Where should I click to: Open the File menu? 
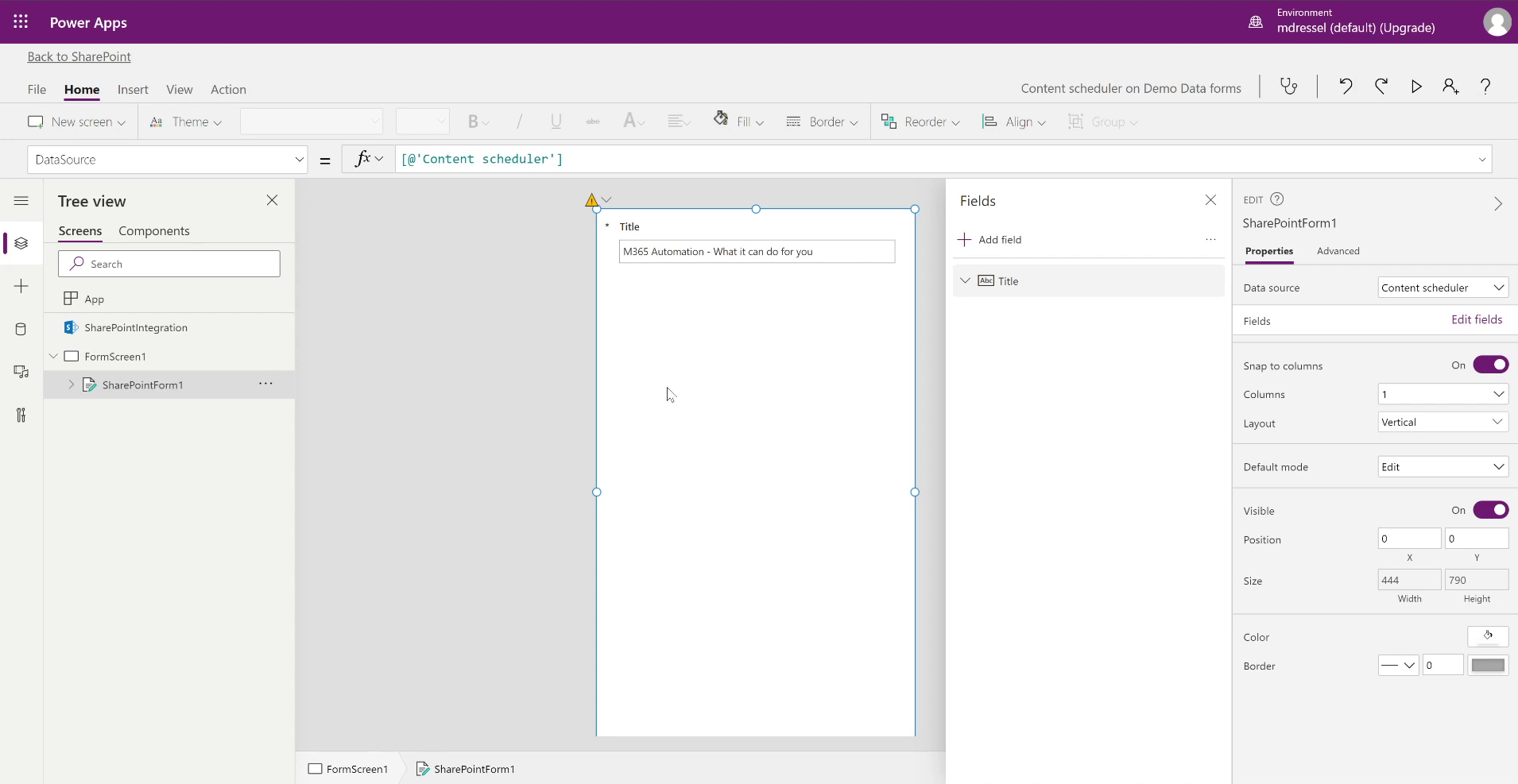[37, 90]
